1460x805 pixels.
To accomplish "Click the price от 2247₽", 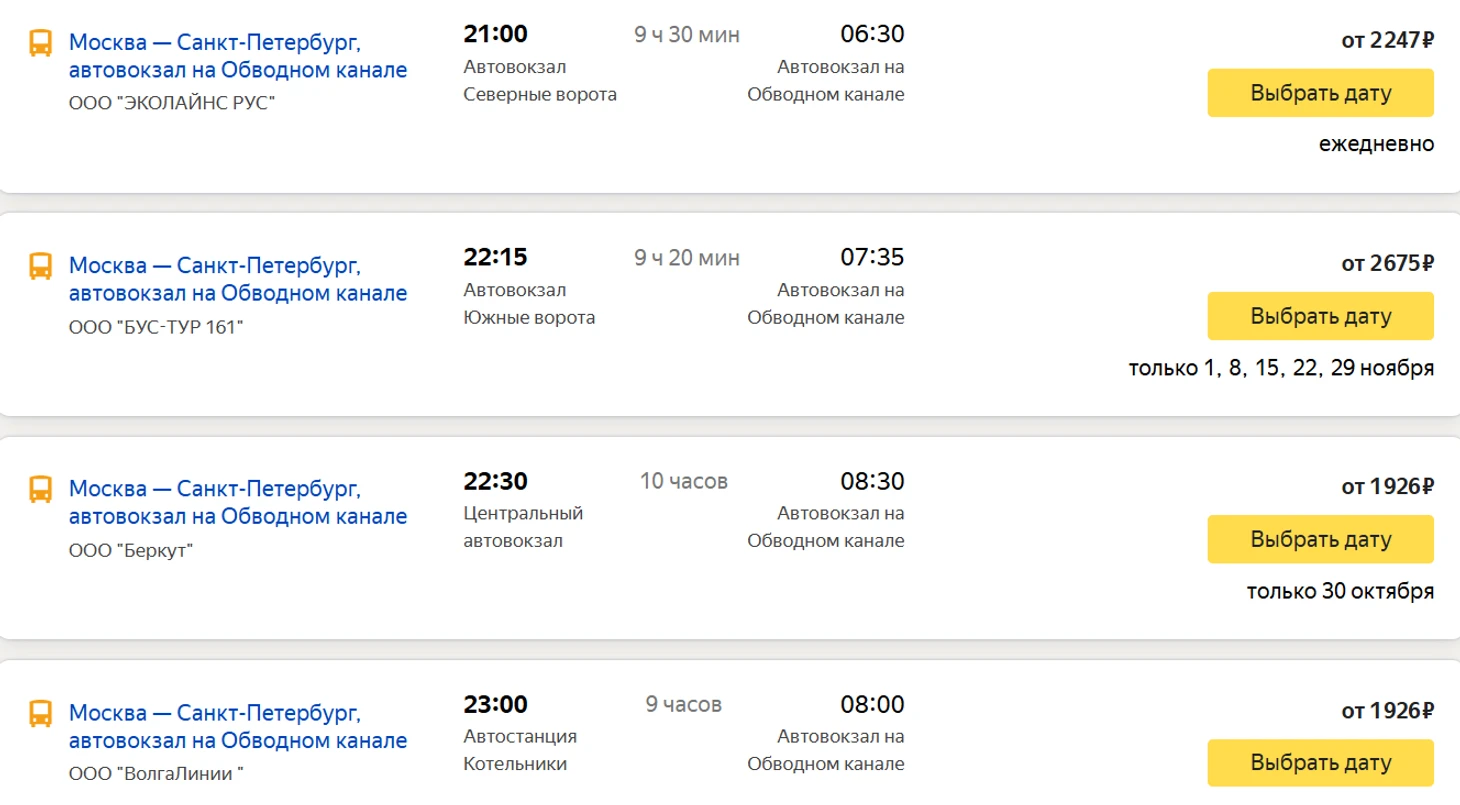I will [1387, 41].
